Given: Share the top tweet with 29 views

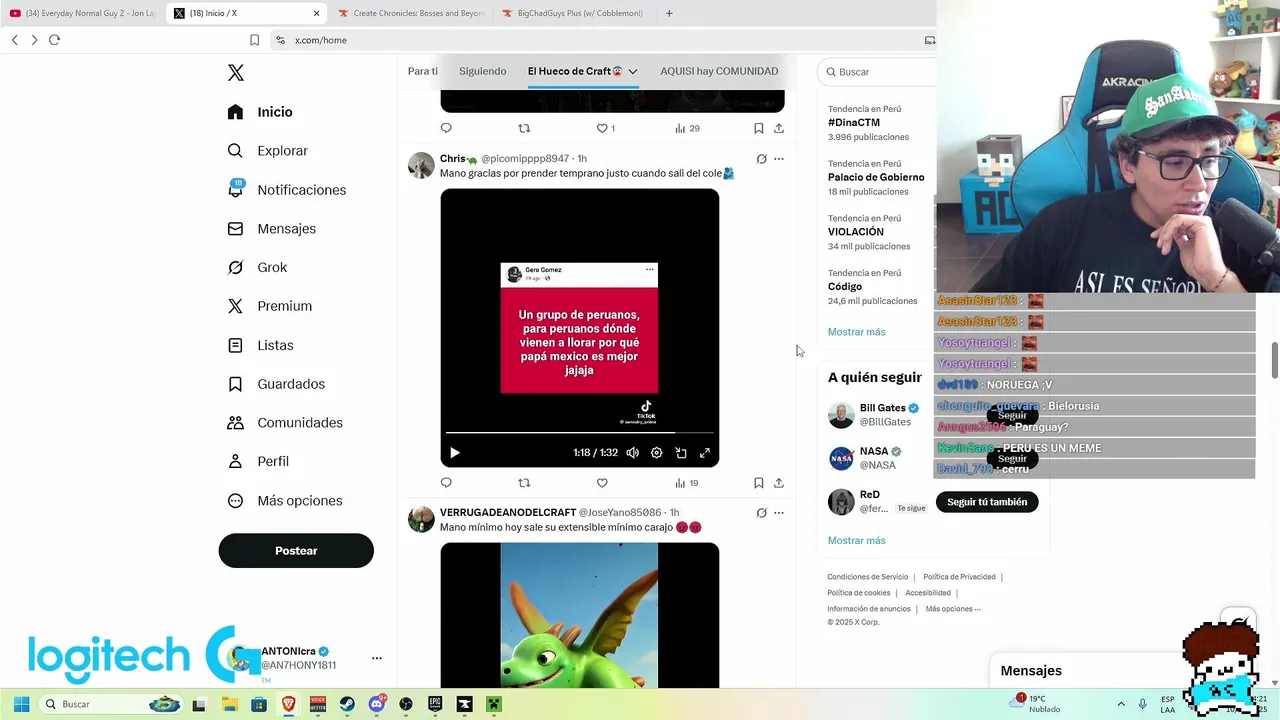Looking at the screenshot, I should [x=779, y=128].
